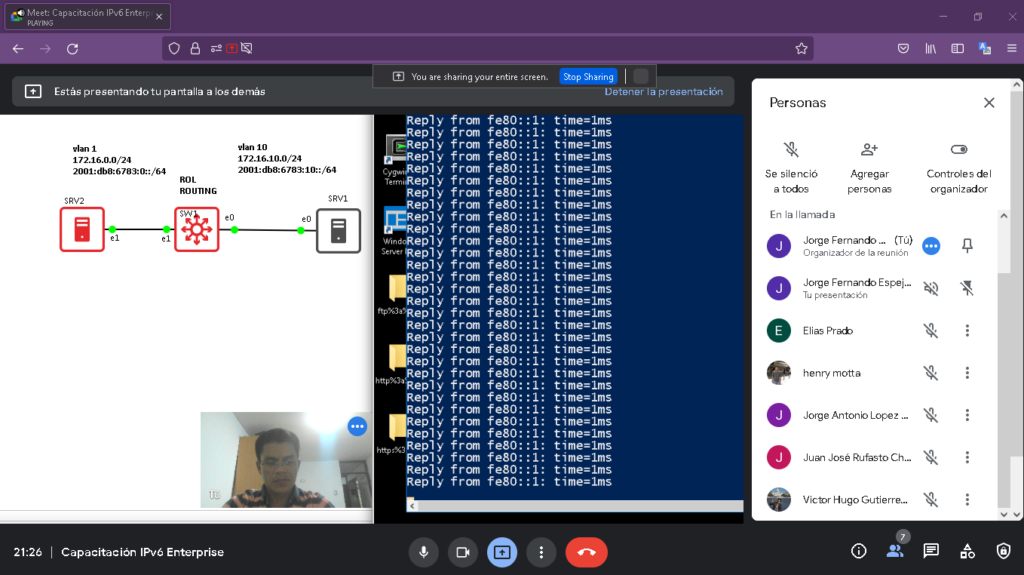Open more options in call bar

tap(541, 552)
